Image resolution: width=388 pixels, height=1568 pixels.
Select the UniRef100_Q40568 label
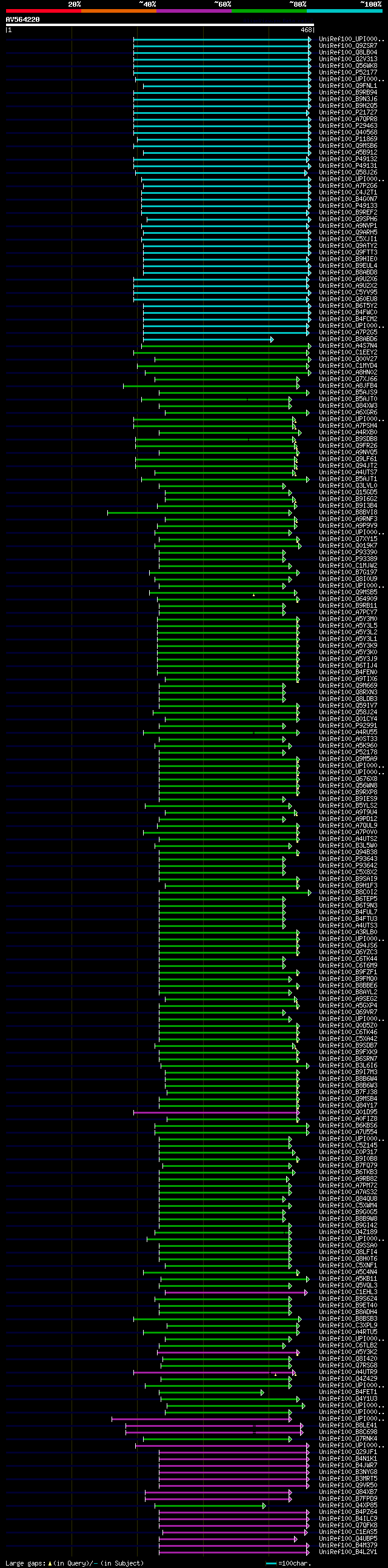click(x=348, y=133)
